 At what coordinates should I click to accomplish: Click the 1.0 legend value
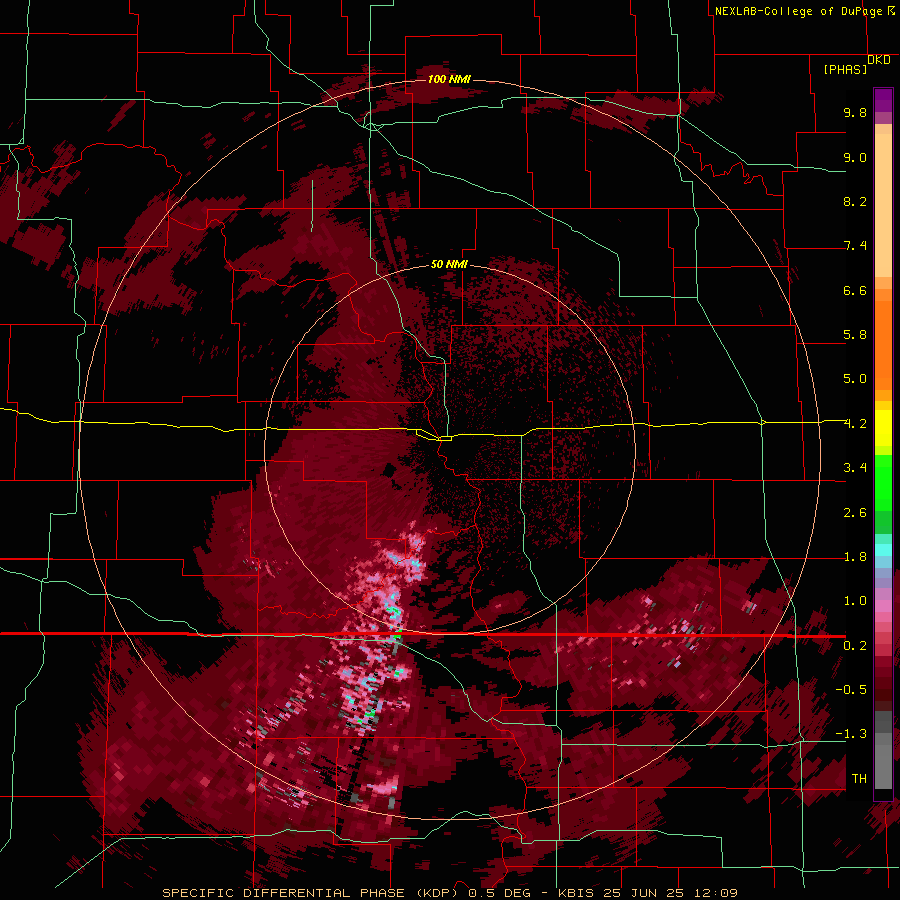[855, 601]
